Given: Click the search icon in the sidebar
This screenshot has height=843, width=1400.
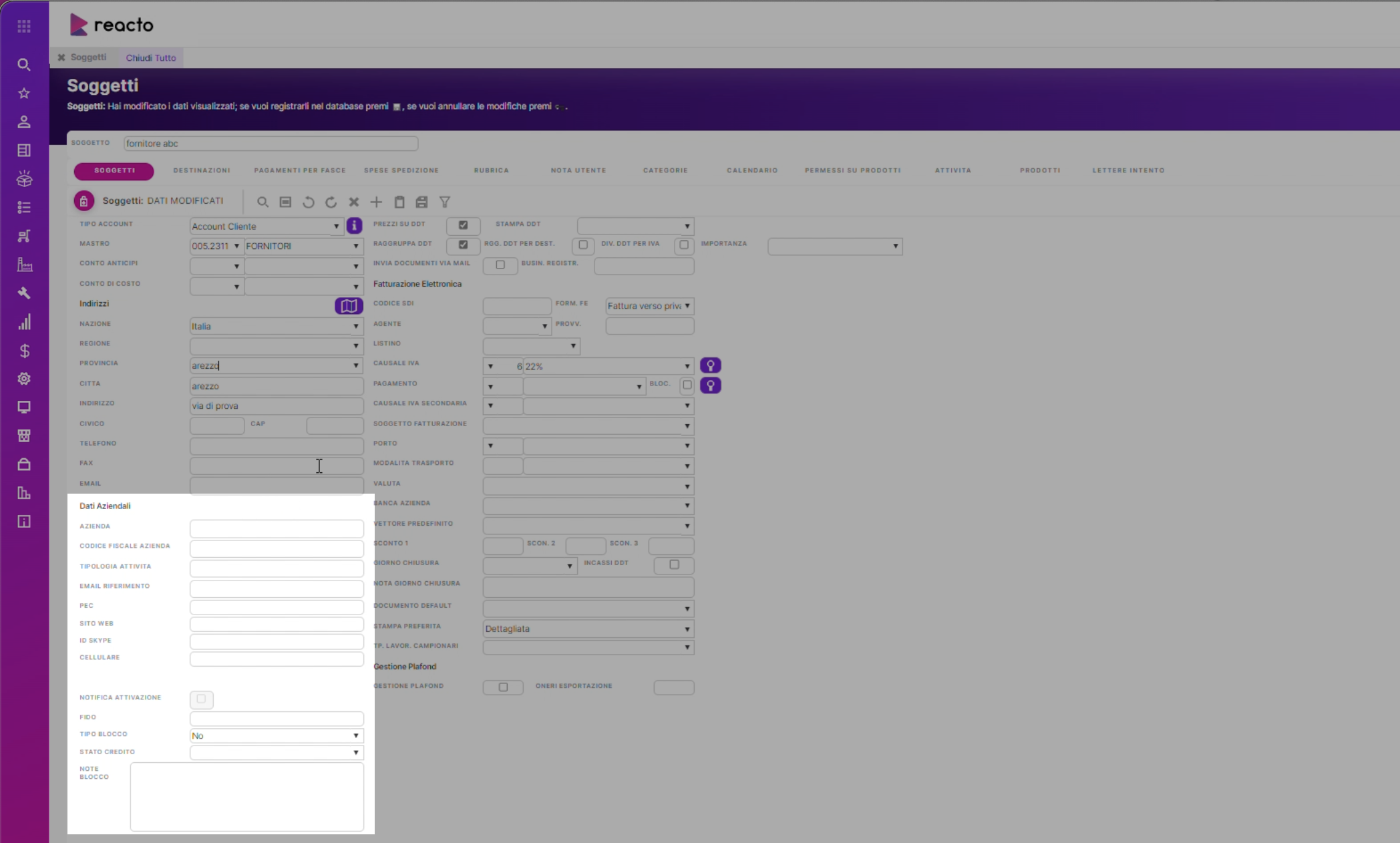Looking at the screenshot, I should click(x=24, y=65).
